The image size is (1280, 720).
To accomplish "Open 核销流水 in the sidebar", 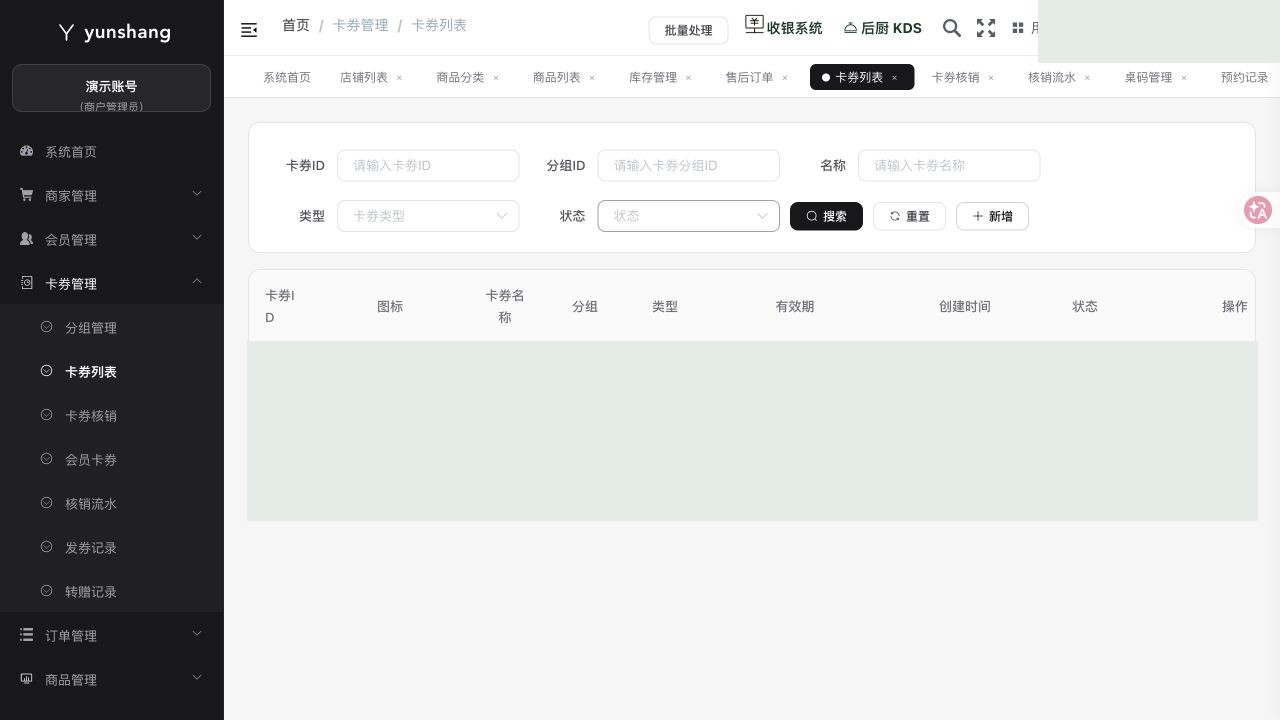I will coord(91,504).
